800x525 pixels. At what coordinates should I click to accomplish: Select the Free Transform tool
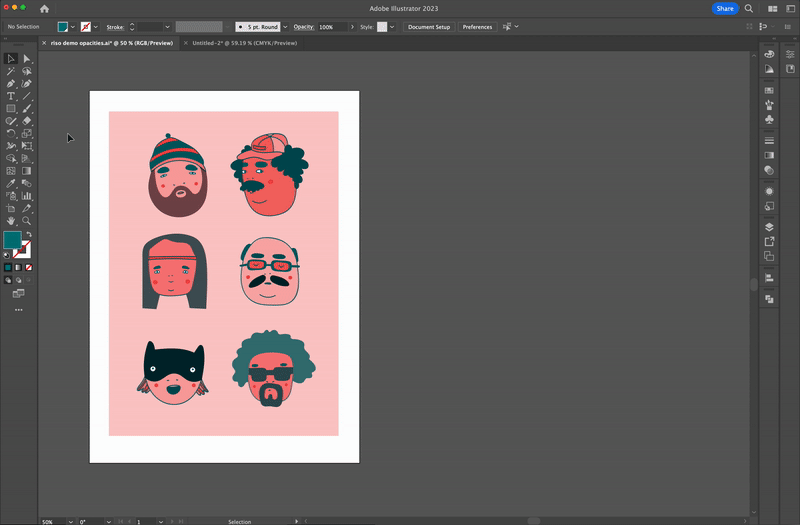point(27,146)
